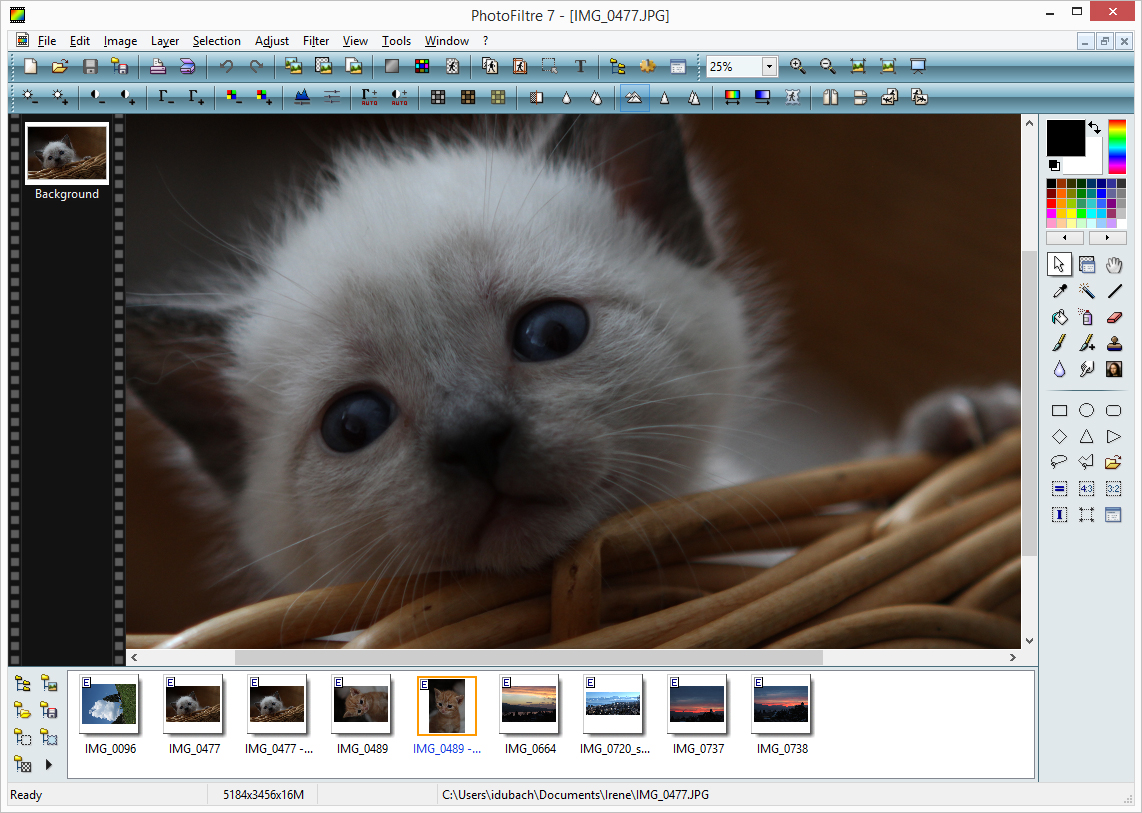Choose the Rhombus selection shape

pos(1060,436)
